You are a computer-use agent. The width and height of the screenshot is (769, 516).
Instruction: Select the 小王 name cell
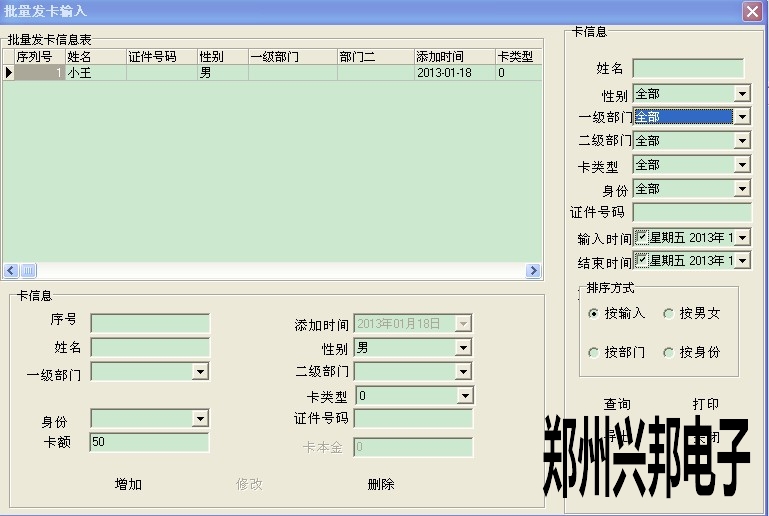pos(96,73)
